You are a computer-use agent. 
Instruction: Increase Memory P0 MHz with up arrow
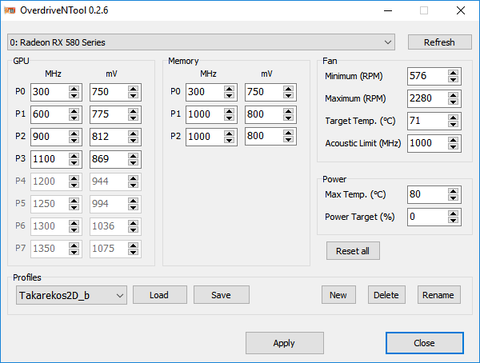[229, 89]
